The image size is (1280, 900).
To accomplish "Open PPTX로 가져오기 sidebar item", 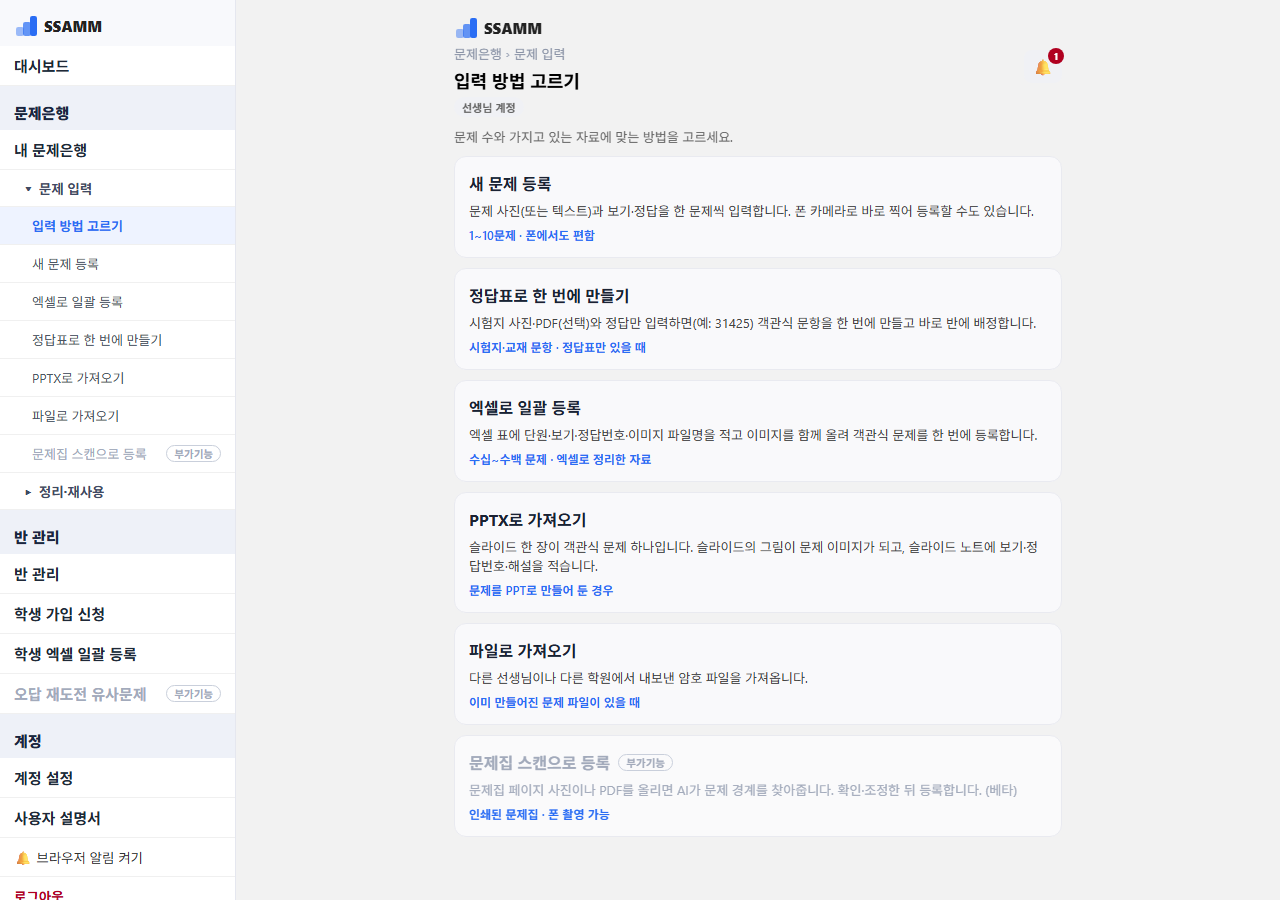I will pyautogui.click(x=117, y=378).
